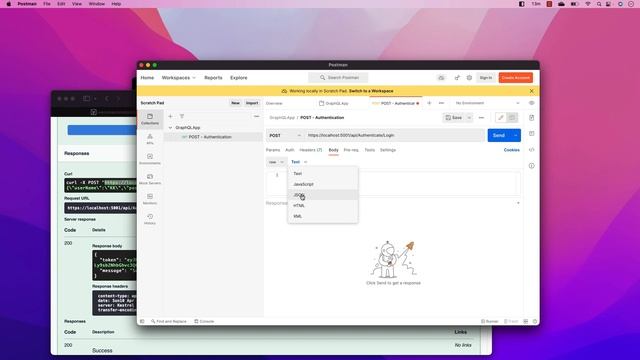Open the documentation icon in the right sidebar
The width and height of the screenshot is (640, 360).
coord(531,118)
